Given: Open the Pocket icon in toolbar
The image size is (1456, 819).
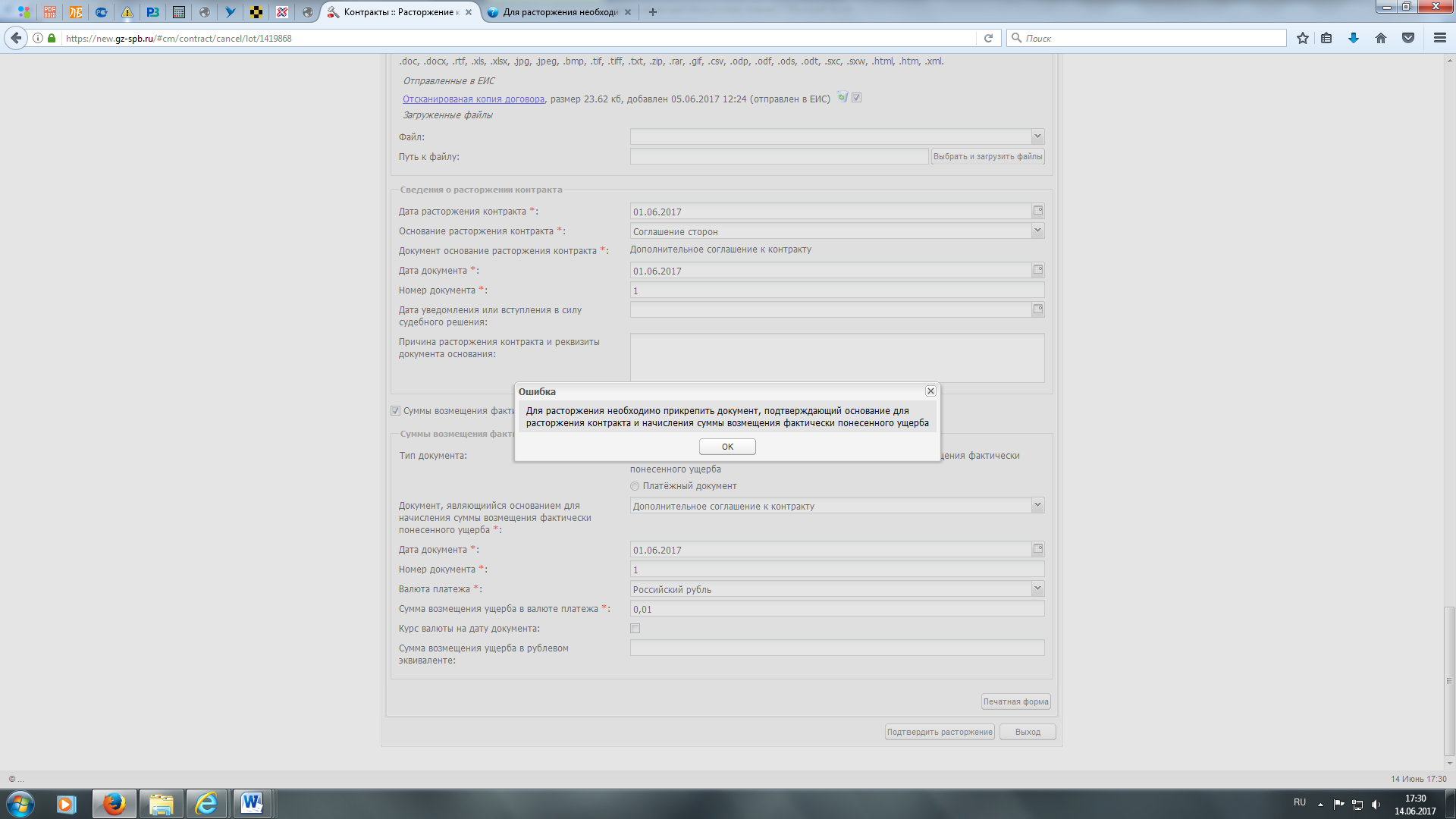Looking at the screenshot, I should tap(1408, 38).
